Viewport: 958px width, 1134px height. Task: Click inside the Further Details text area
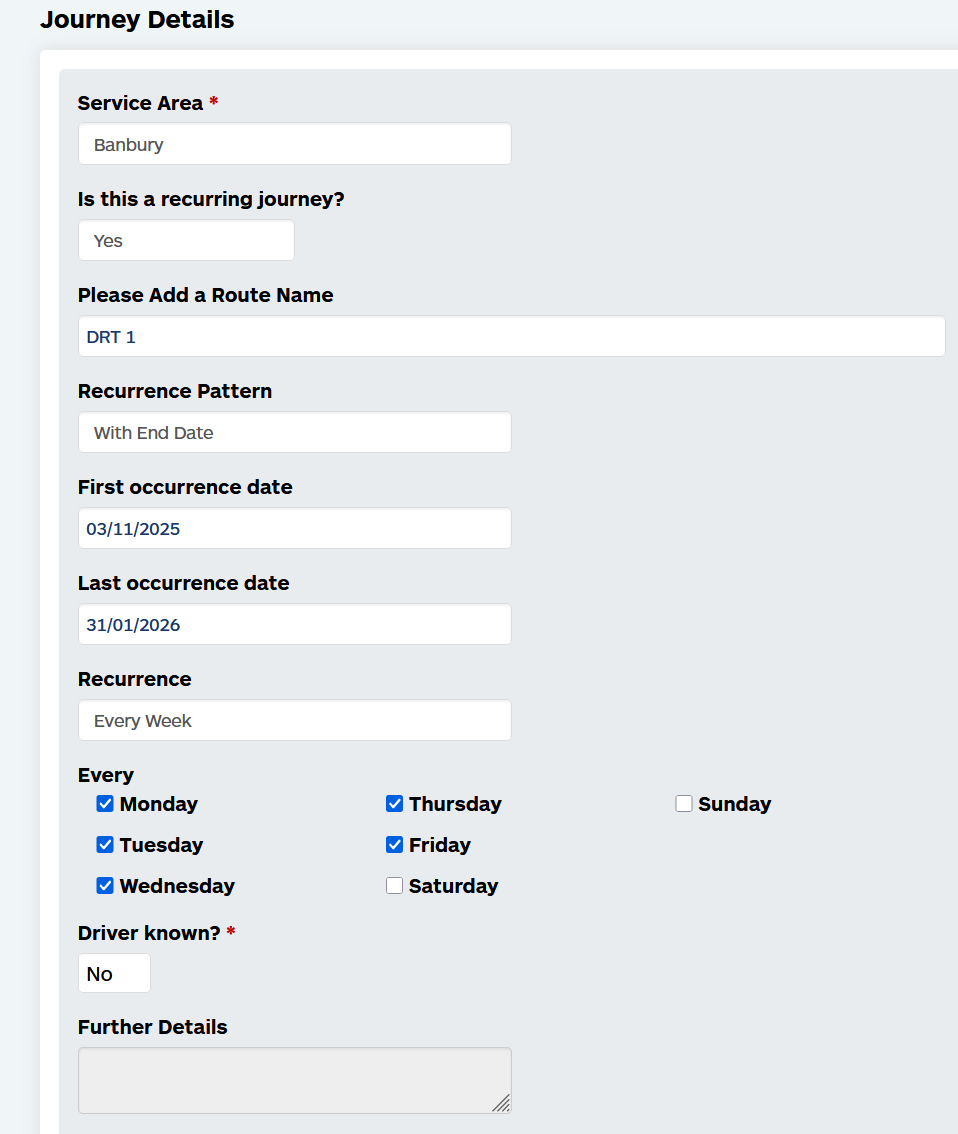coord(294,1080)
